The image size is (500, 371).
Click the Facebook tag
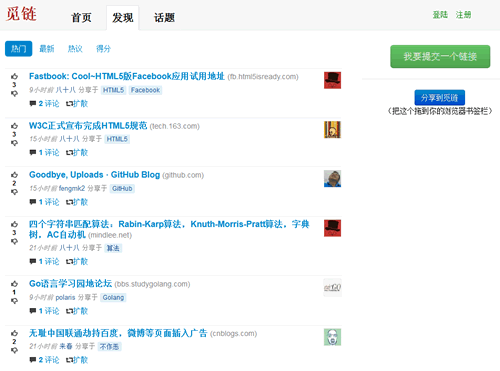click(x=145, y=90)
